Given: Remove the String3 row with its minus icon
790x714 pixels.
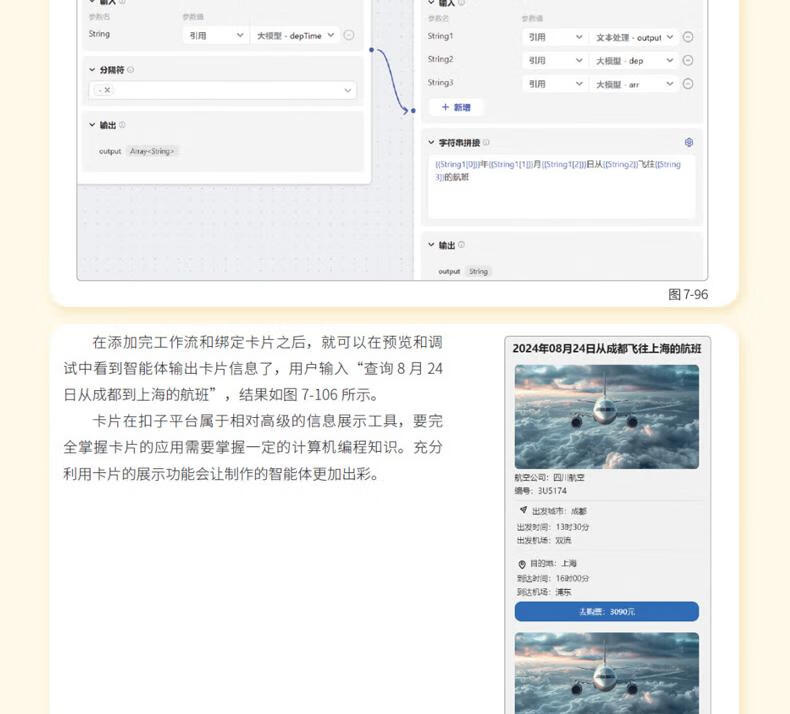Looking at the screenshot, I should (688, 84).
